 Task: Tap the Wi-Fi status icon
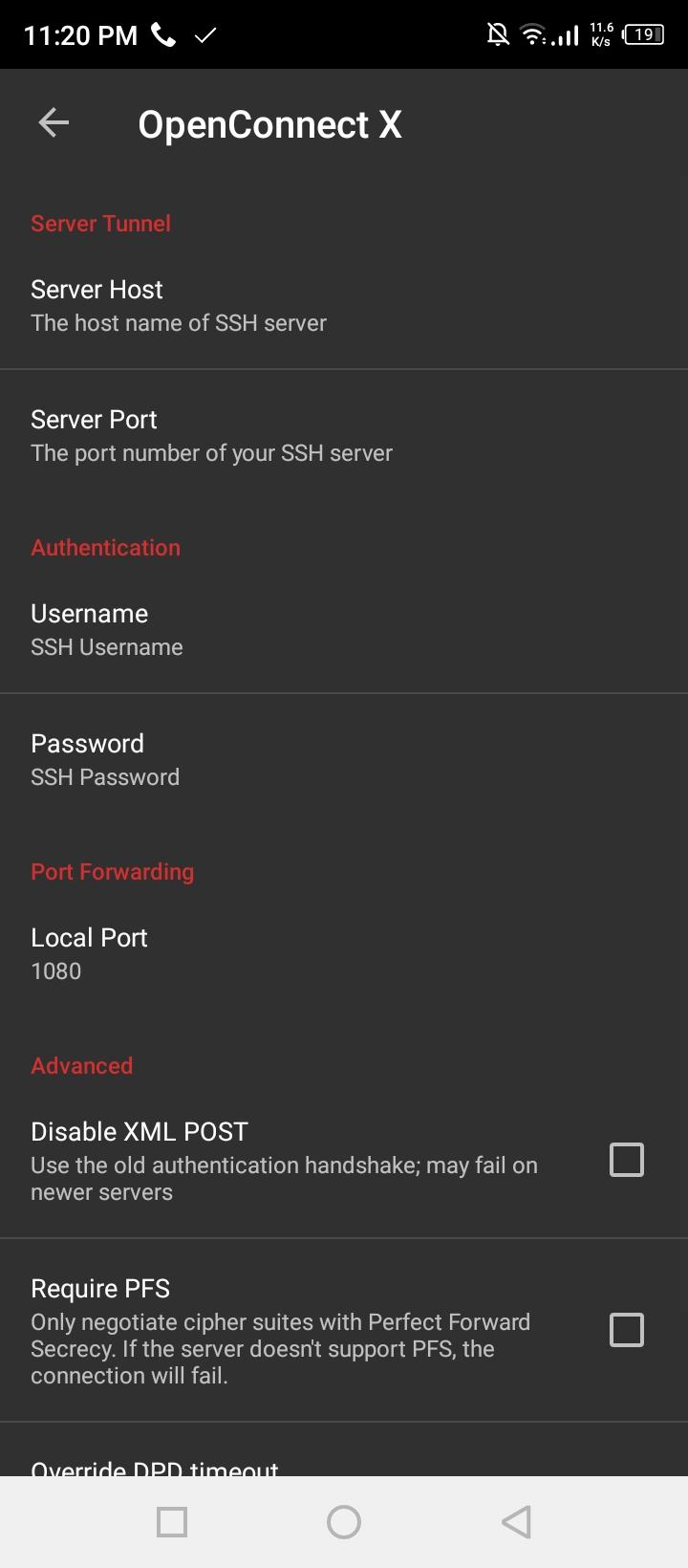pyautogui.click(x=532, y=35)
